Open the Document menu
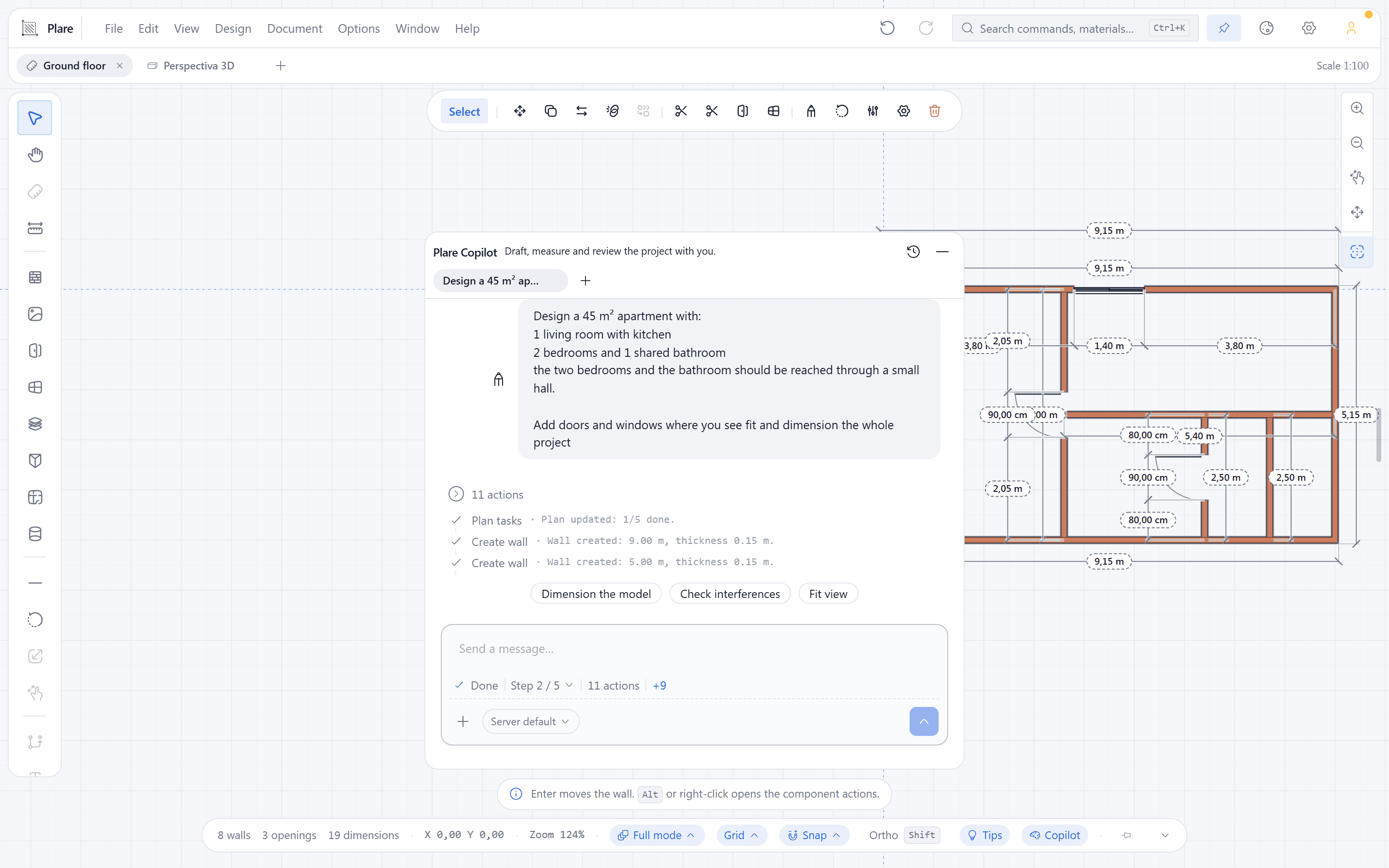 [295, 29]
